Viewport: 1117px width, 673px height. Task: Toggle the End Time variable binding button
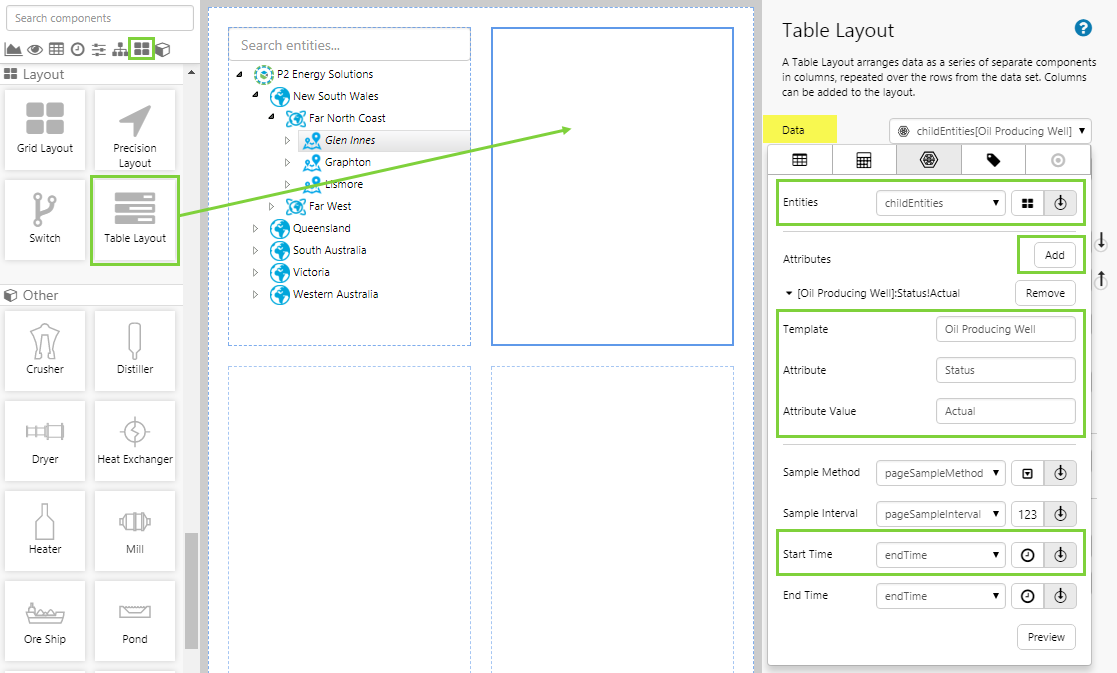pos(1060,596)
